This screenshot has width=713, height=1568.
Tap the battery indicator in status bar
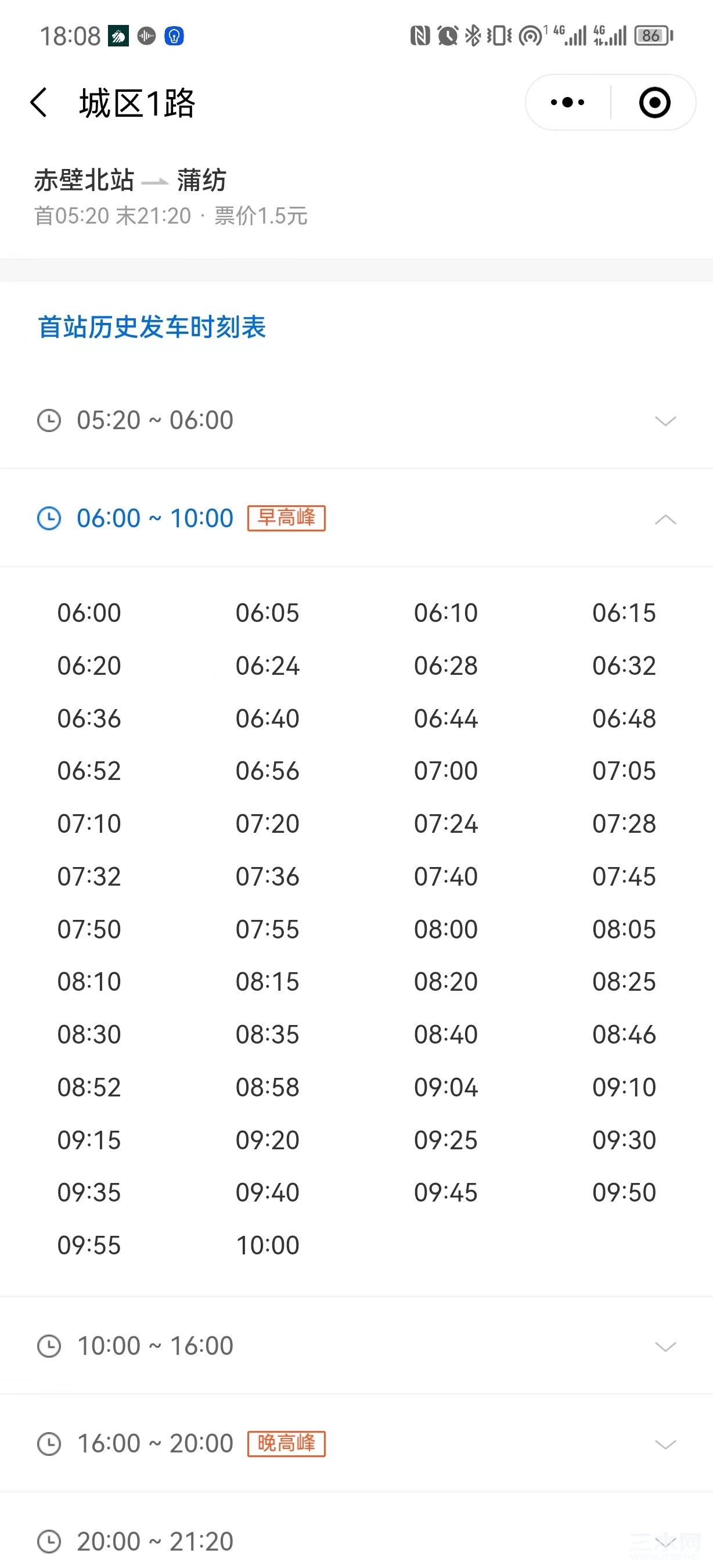tap(653, 36)
